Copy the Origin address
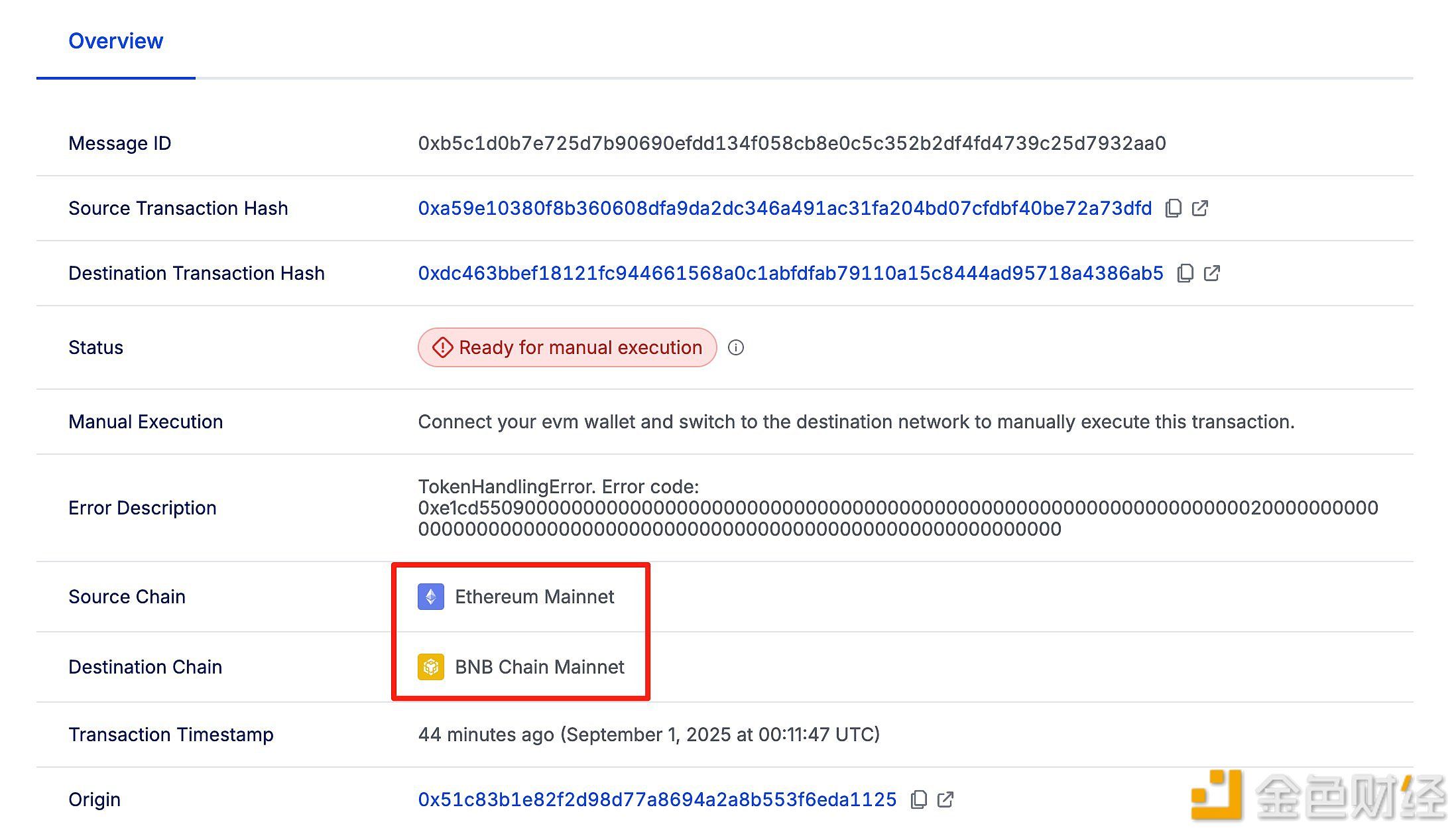Viewport: 1456px width, 830px height. click(919, 800)
